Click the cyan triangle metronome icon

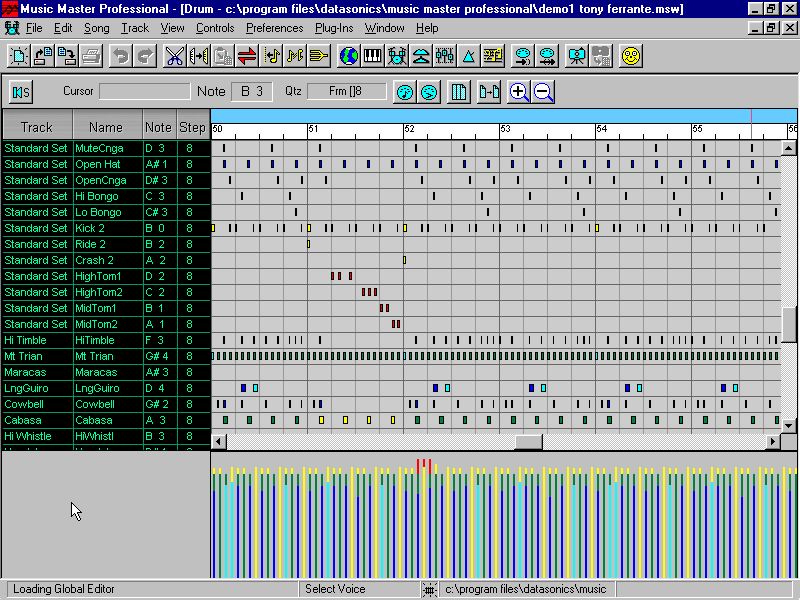click(468, 56)
